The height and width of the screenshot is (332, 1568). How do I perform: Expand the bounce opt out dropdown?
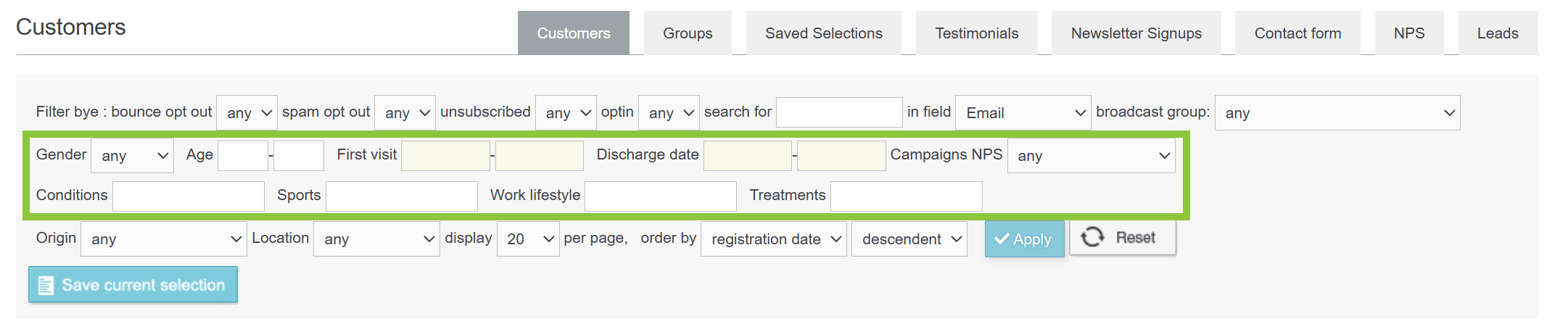(247, 113)
